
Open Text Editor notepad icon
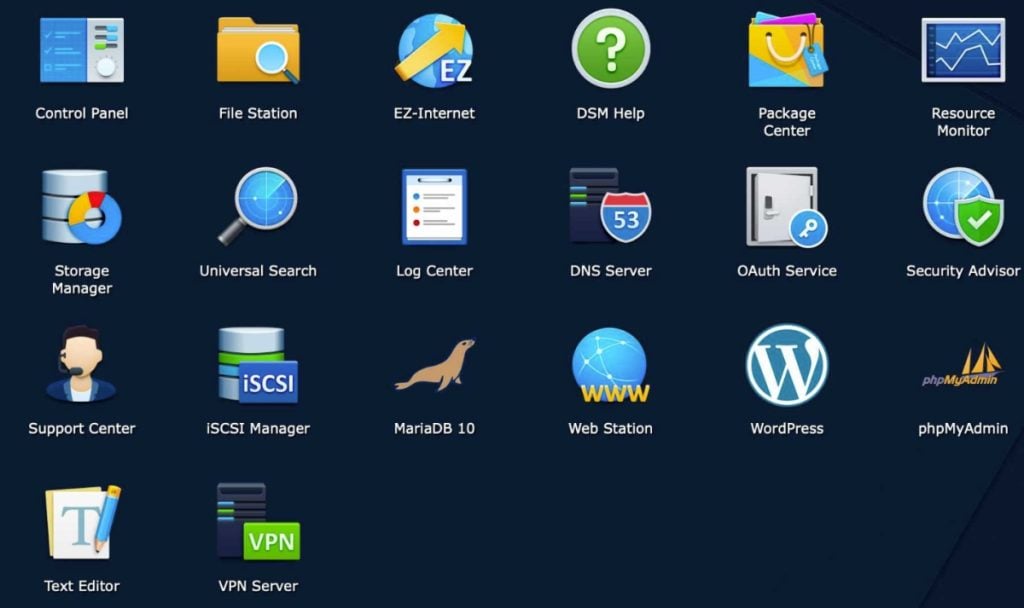click(x=82, y=522)
